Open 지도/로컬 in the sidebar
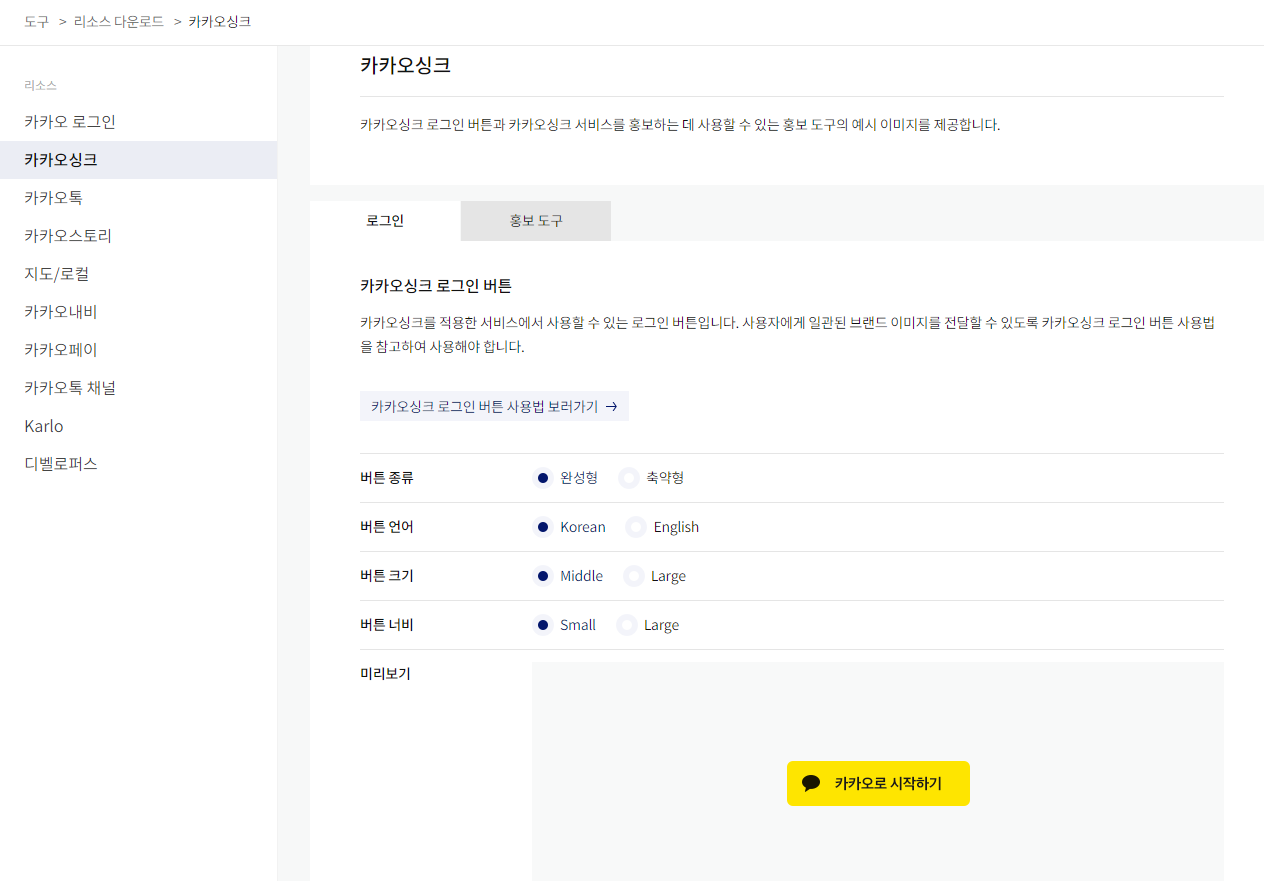Viewport: 1264px width, 881px height. (x=138, y=274)
